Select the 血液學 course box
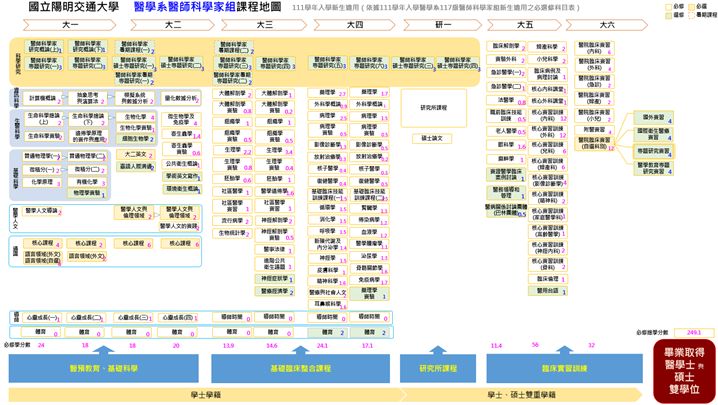The image size is (718, 405). click(x=369, y=233)
